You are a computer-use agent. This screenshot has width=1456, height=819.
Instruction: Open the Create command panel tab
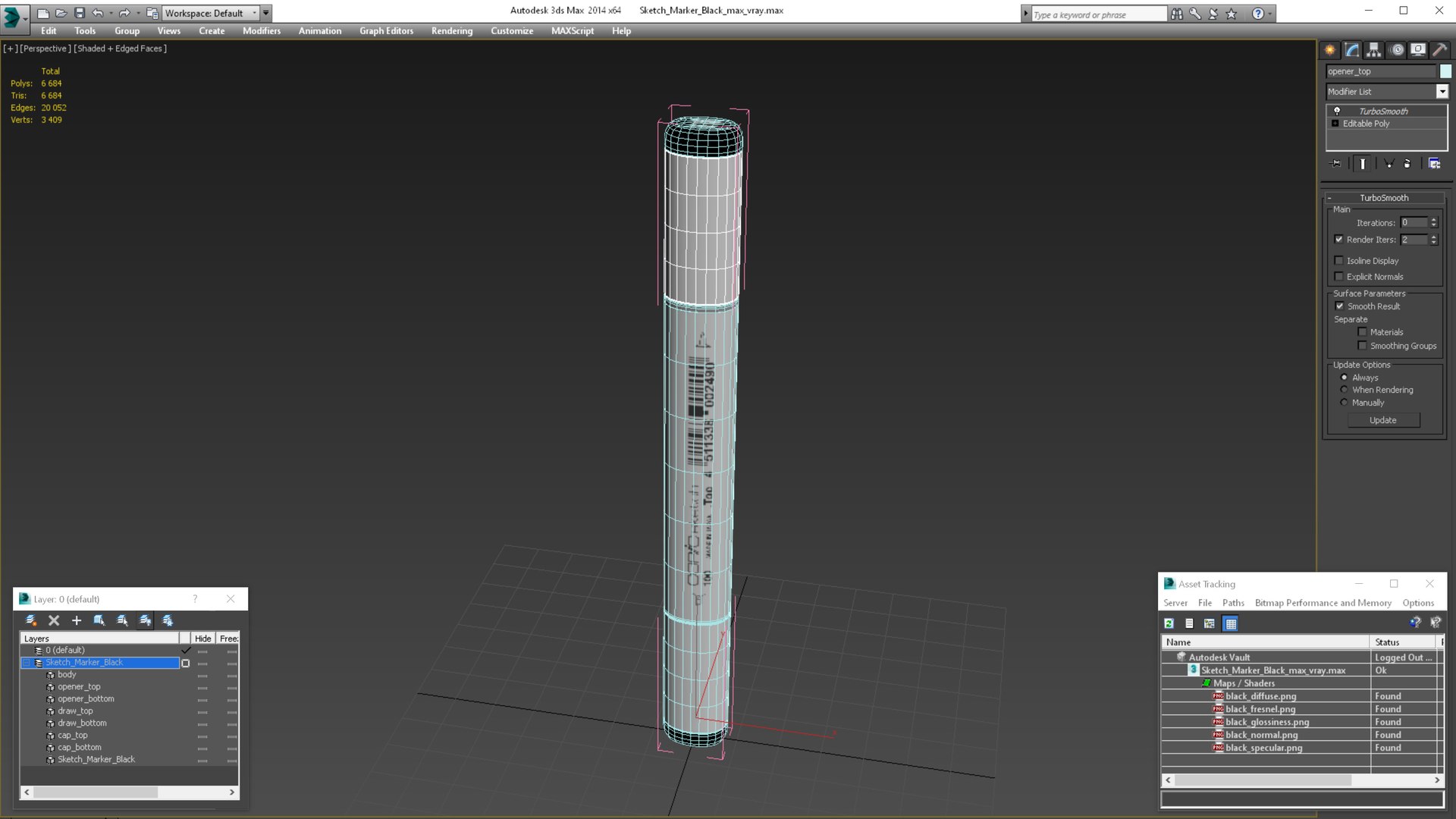(1329, 50)
